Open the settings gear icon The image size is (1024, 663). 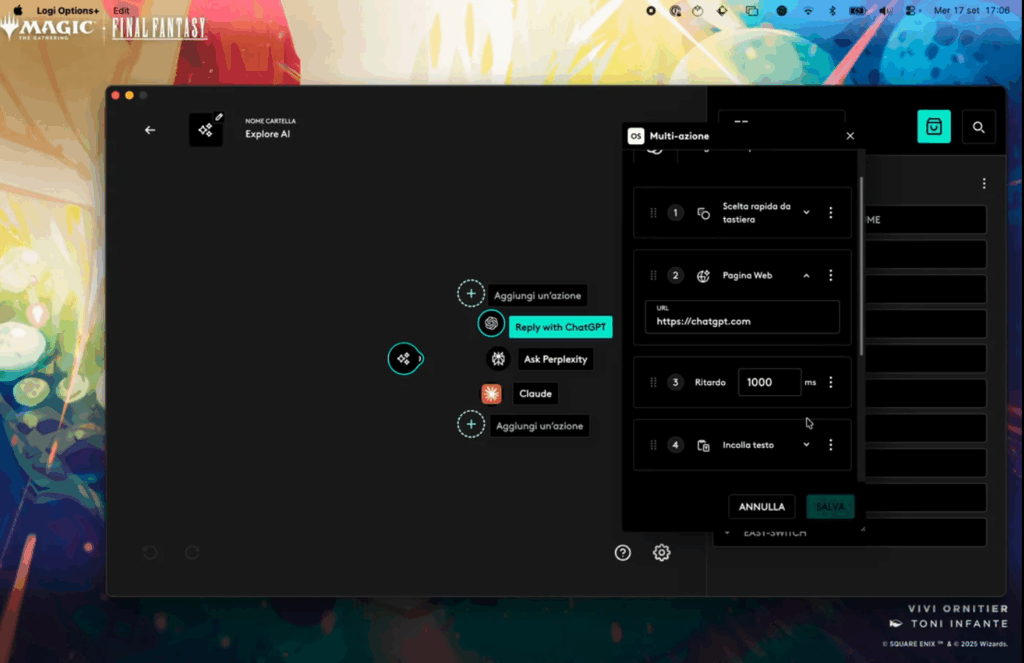(x=661, y=553)
